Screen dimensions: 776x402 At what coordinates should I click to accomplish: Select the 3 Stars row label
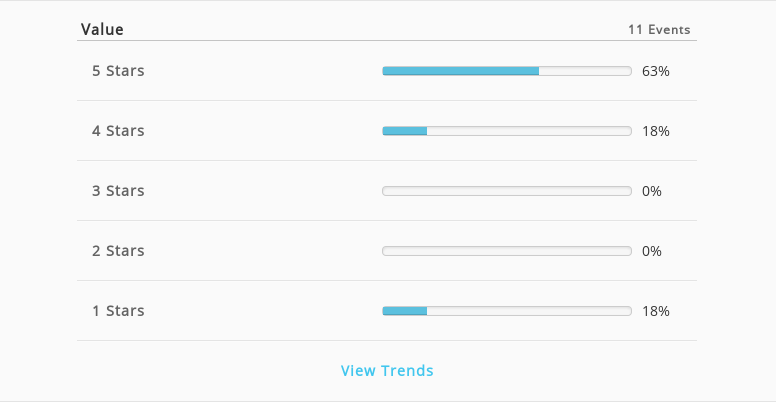point(118,191)
